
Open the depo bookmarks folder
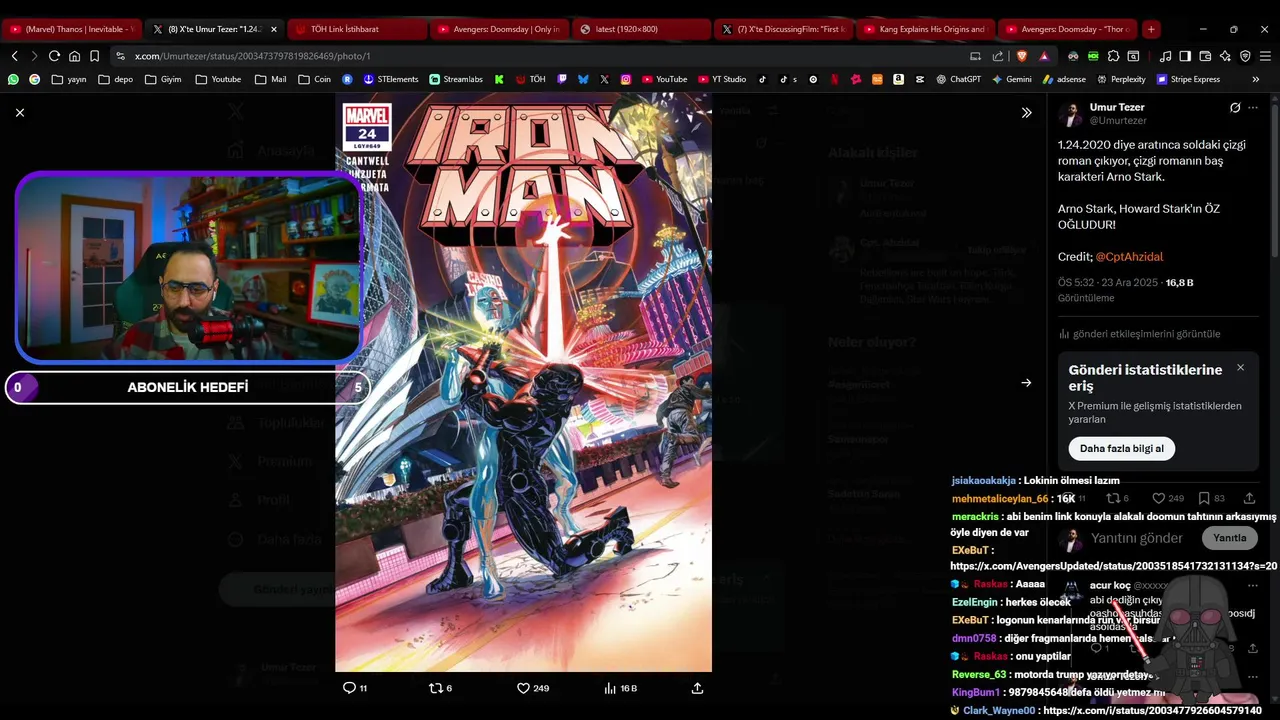click(115, 79)
